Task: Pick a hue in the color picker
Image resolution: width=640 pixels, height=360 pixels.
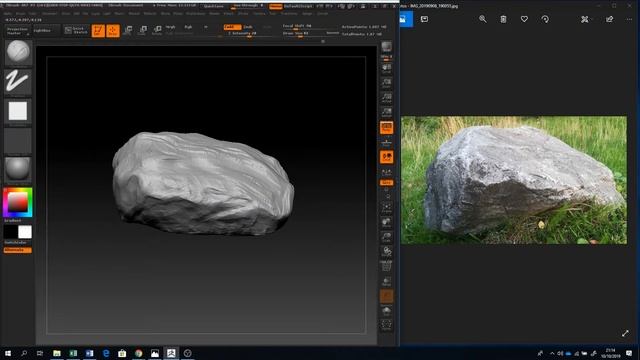Action: tap(18, 202)
